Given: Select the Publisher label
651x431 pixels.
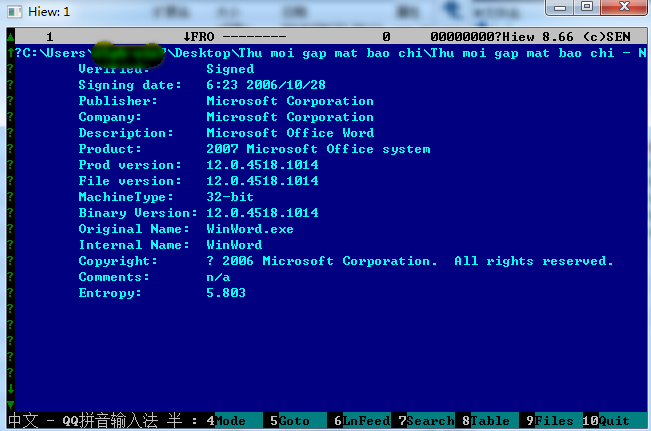Looking at the screenshot, I should point(118,101).
